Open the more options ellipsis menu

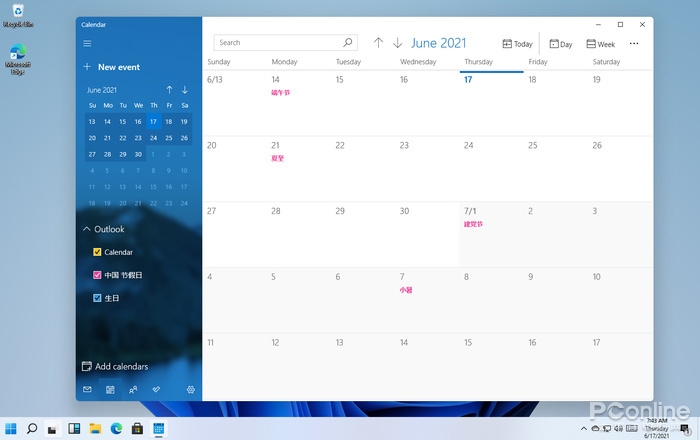(634, 43)
